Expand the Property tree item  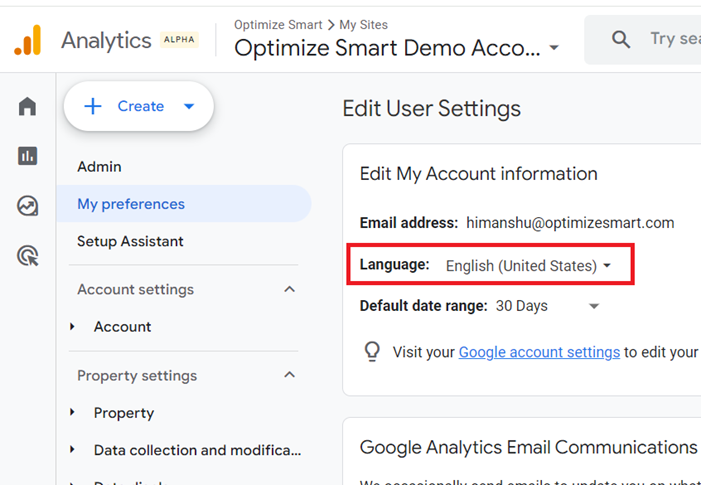[x=72, y=413]
